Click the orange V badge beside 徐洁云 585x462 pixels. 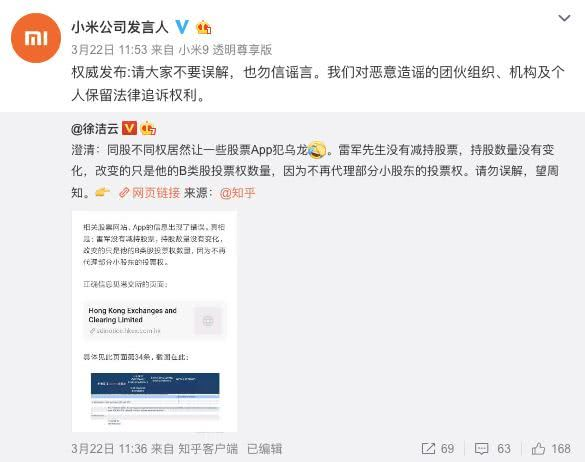[130, 128]
